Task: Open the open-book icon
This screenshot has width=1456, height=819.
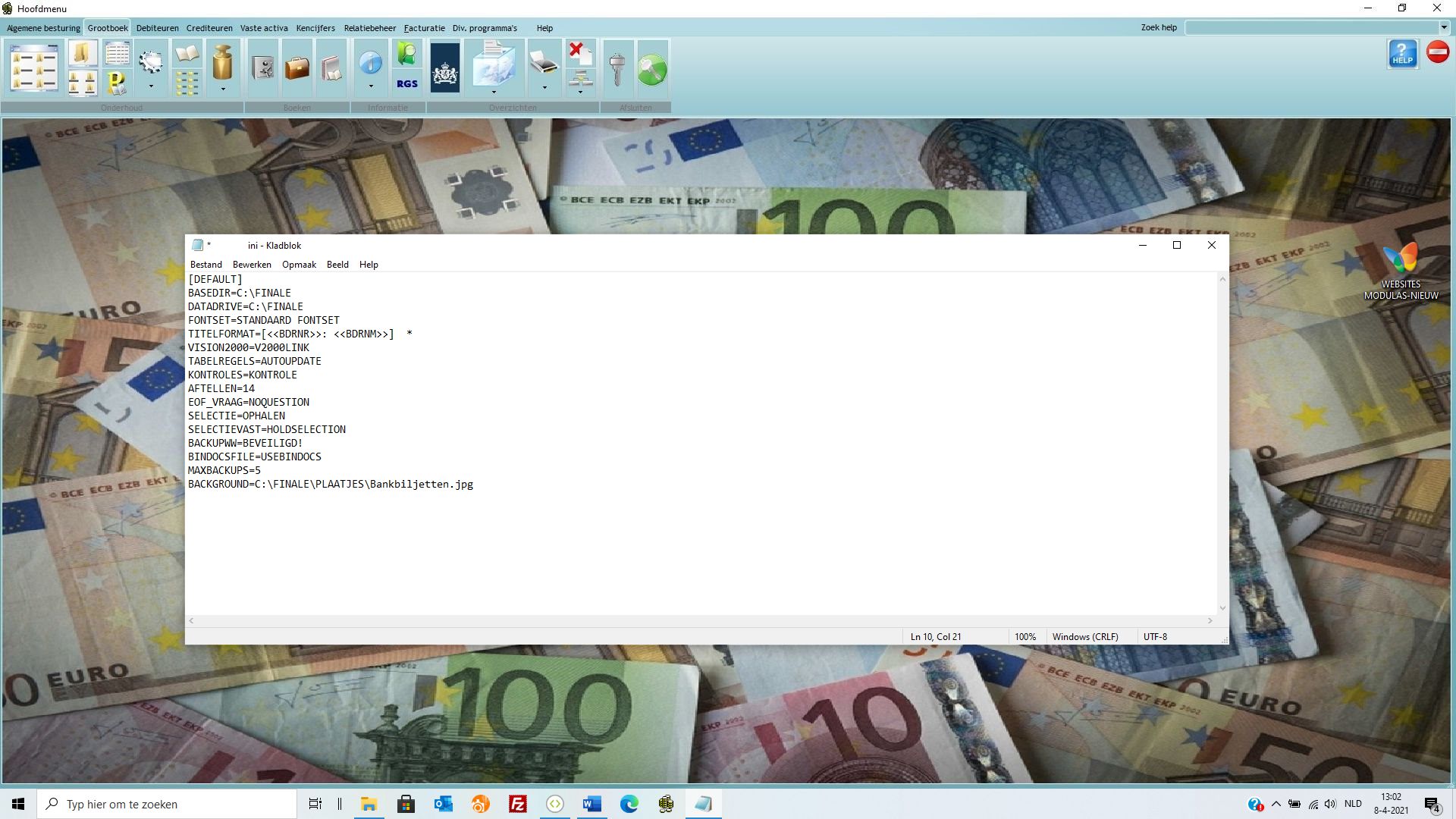Action: pos(187,54)
